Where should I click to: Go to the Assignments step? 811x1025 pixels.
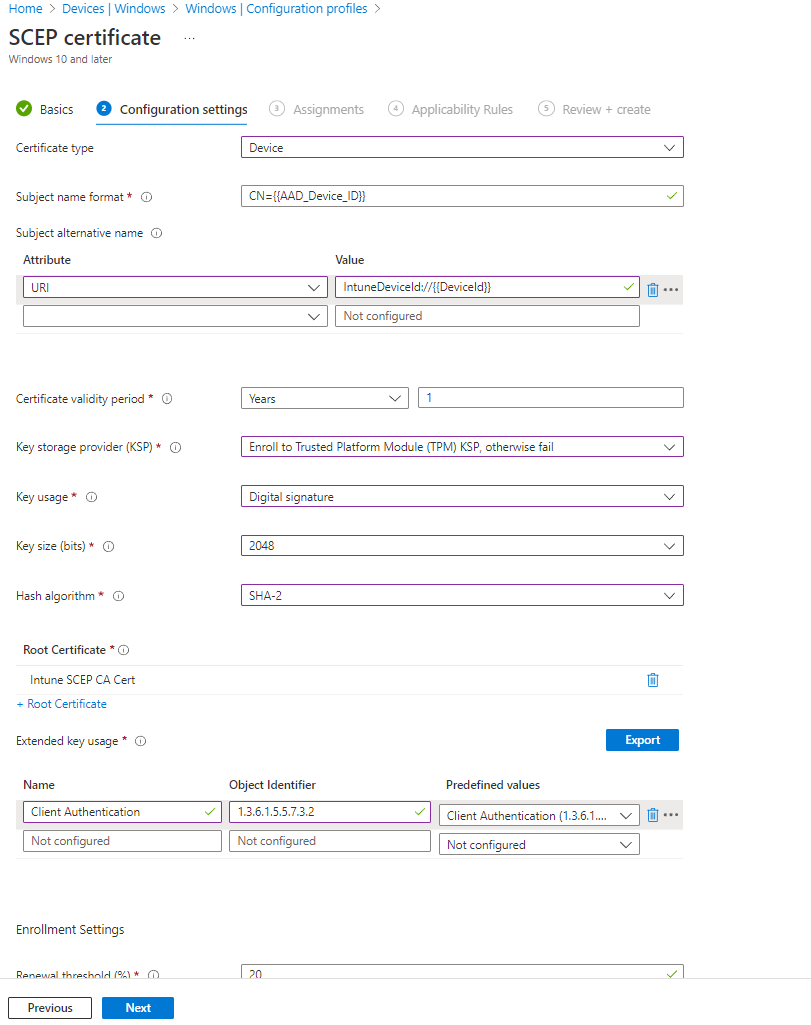[328, 109]
